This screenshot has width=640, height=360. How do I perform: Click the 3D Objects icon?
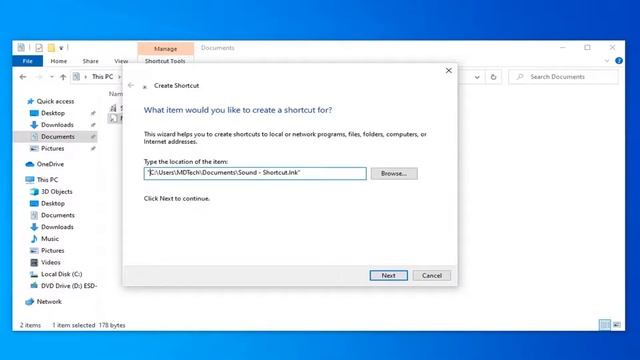(34, 191)
